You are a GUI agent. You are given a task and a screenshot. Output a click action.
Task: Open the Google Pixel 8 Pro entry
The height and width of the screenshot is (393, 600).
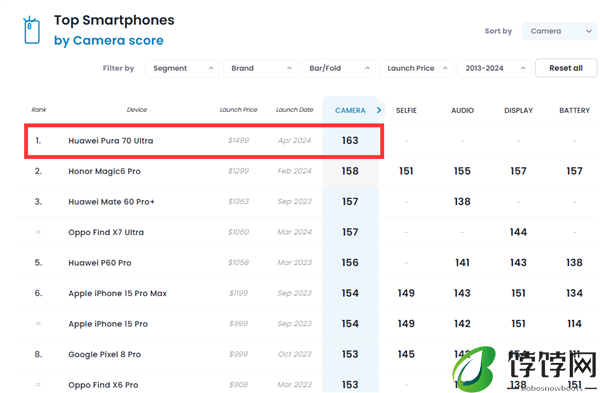click(104, 354)
